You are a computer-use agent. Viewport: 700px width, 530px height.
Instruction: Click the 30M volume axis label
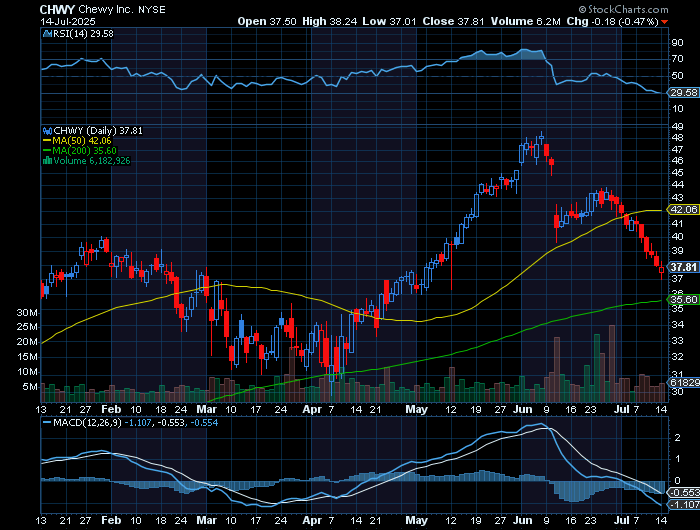pos(27,313)
